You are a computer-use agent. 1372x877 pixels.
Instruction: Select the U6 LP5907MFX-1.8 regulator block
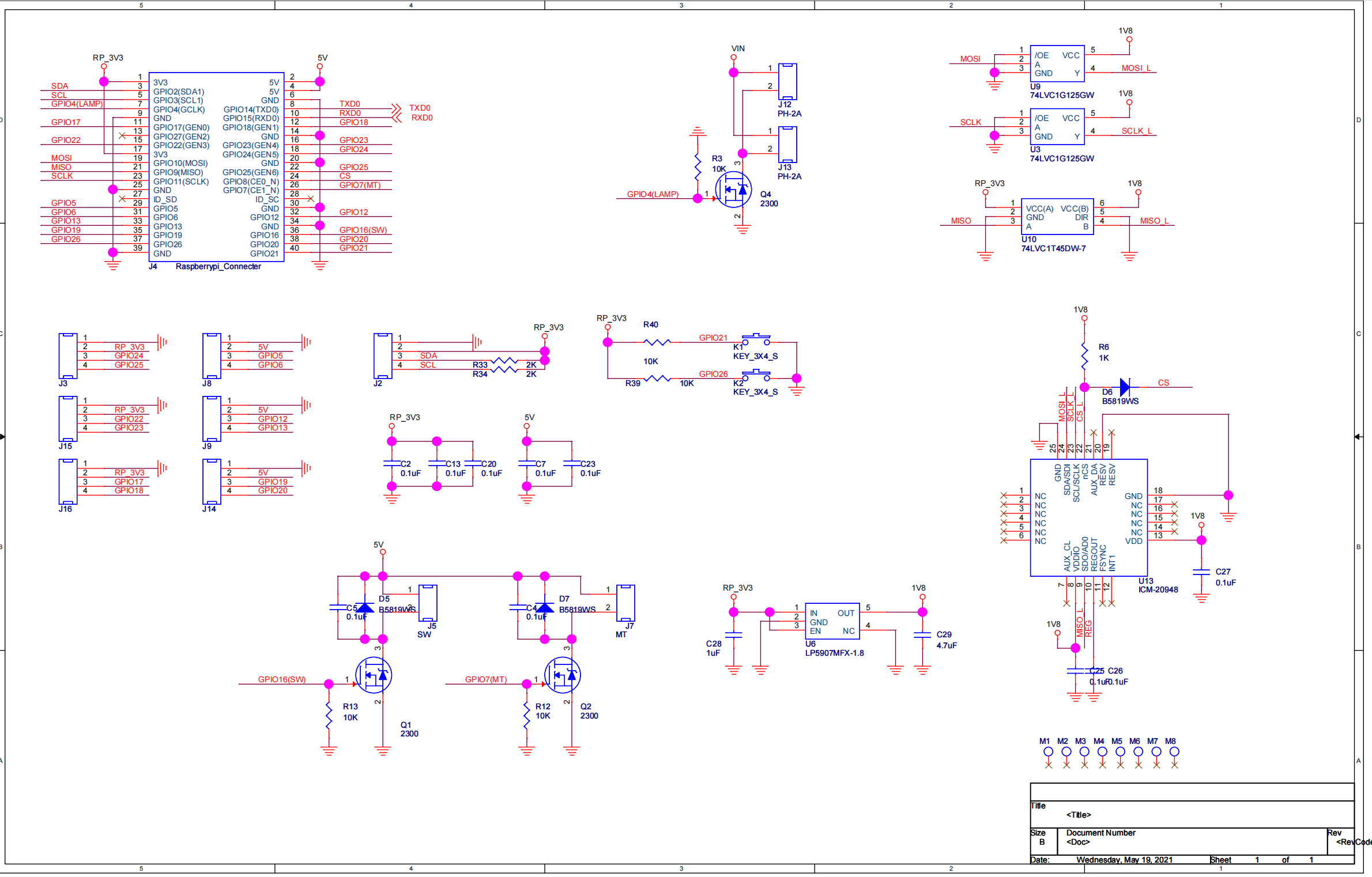click(832, 622)
